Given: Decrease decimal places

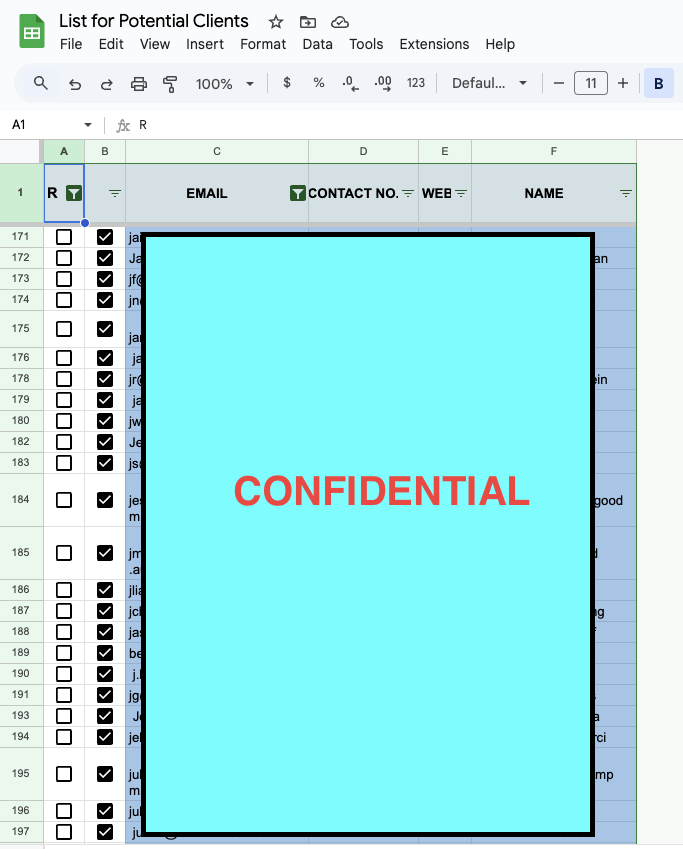Looking at the screenshot, I should (350, 83).
